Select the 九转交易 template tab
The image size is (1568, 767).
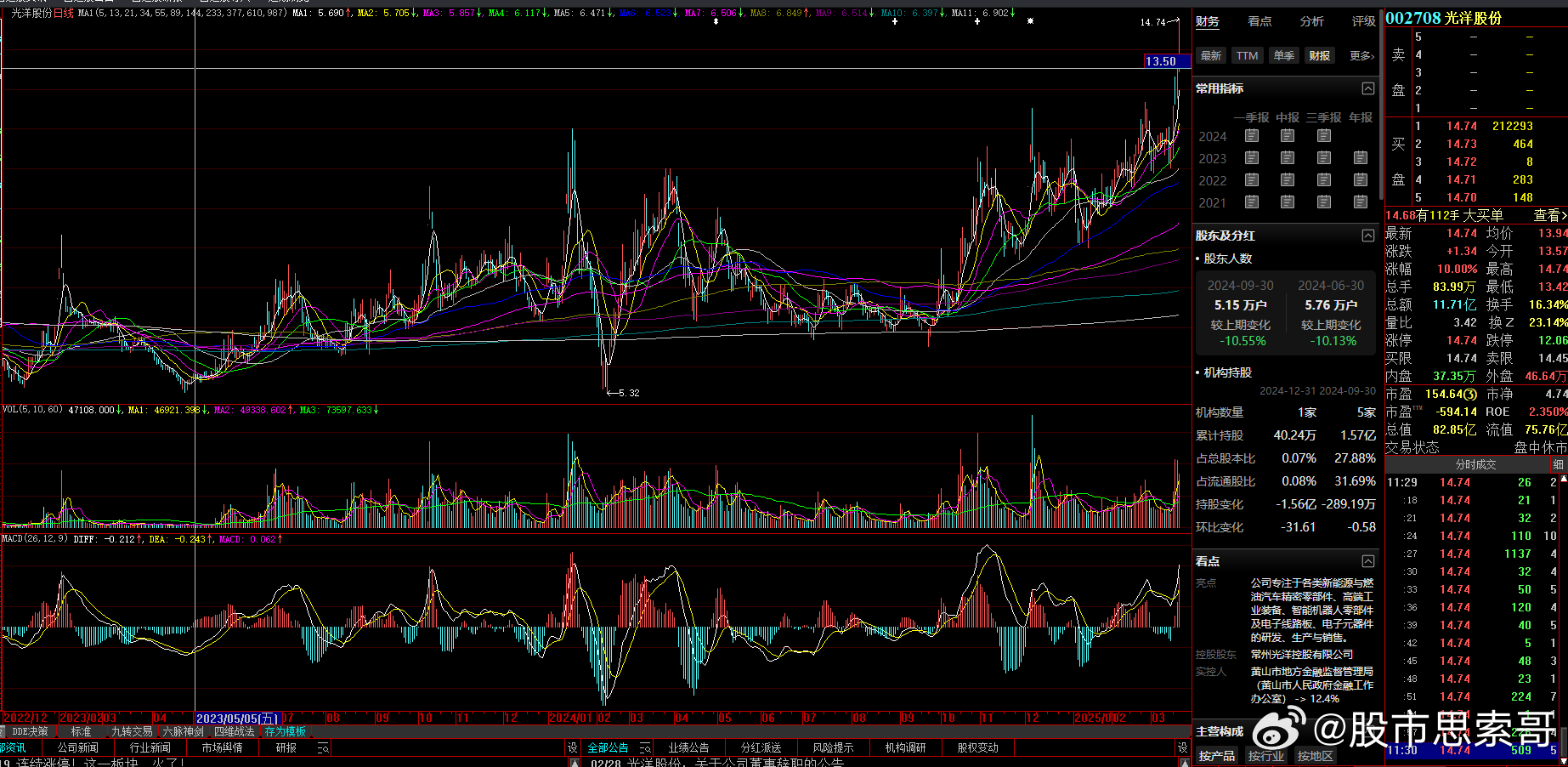pyautogui.click(x=133, y=731)
